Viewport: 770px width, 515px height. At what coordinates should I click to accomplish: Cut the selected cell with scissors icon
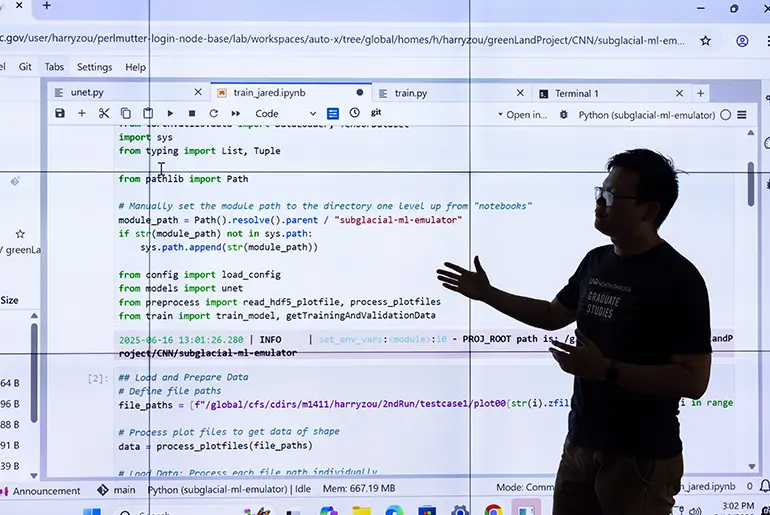(104, 114)
